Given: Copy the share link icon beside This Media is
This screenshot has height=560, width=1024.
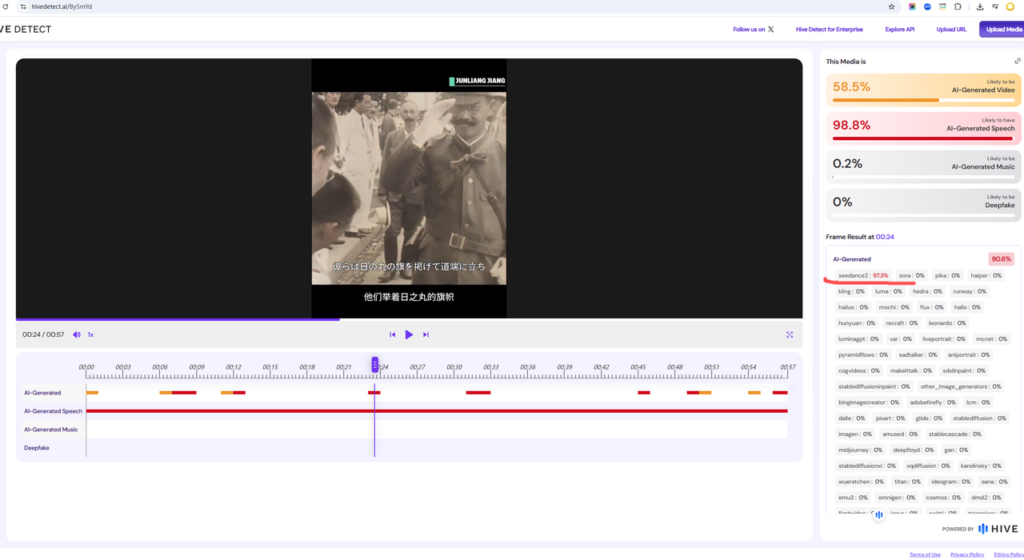Looking at the screenshot, I should click(1017, 61).
